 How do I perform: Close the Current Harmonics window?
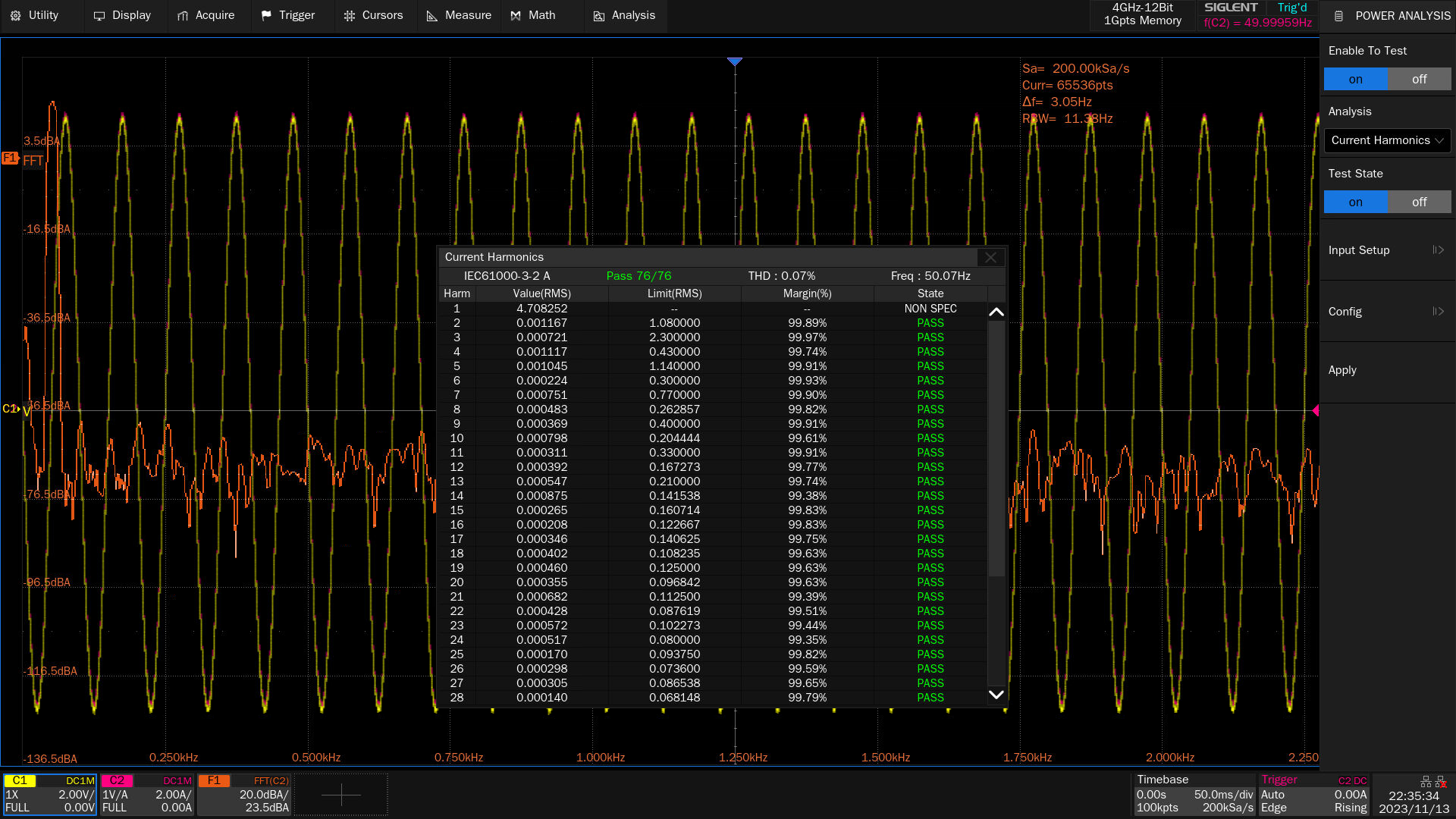coord(990,258)
